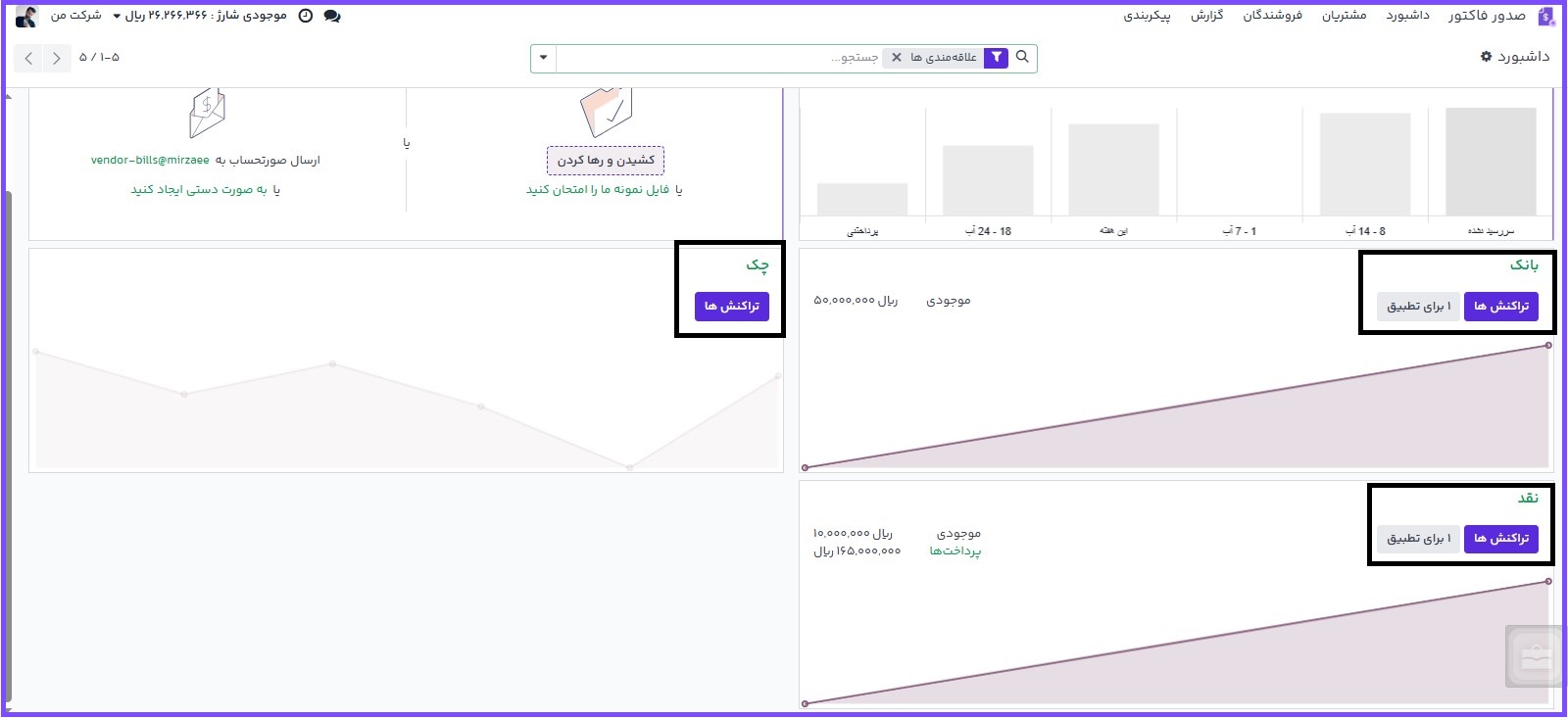The height and width of the screenshot is (718, 1568).
Task: Click the search magnifier icon
Action: pyautogui.click(x=1022, y=57)
